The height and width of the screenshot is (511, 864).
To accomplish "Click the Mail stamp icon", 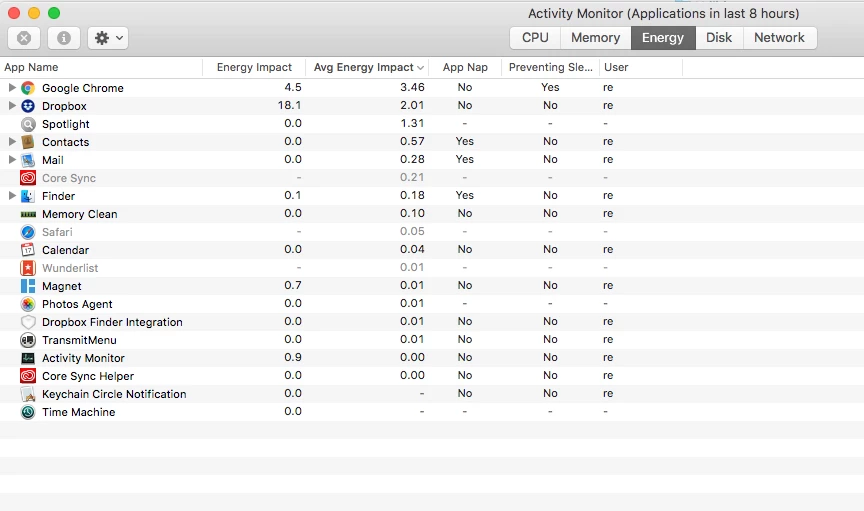I will 28,160.
